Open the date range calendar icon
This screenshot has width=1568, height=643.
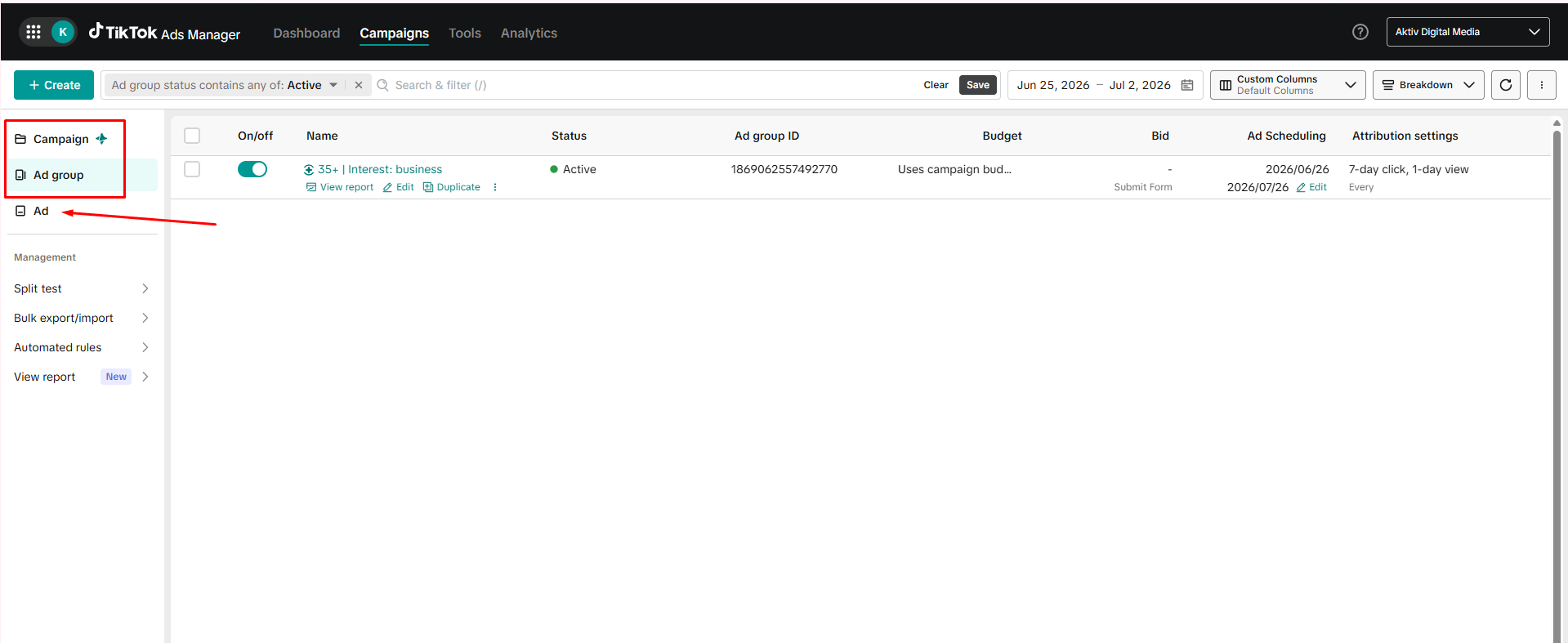1187,85
